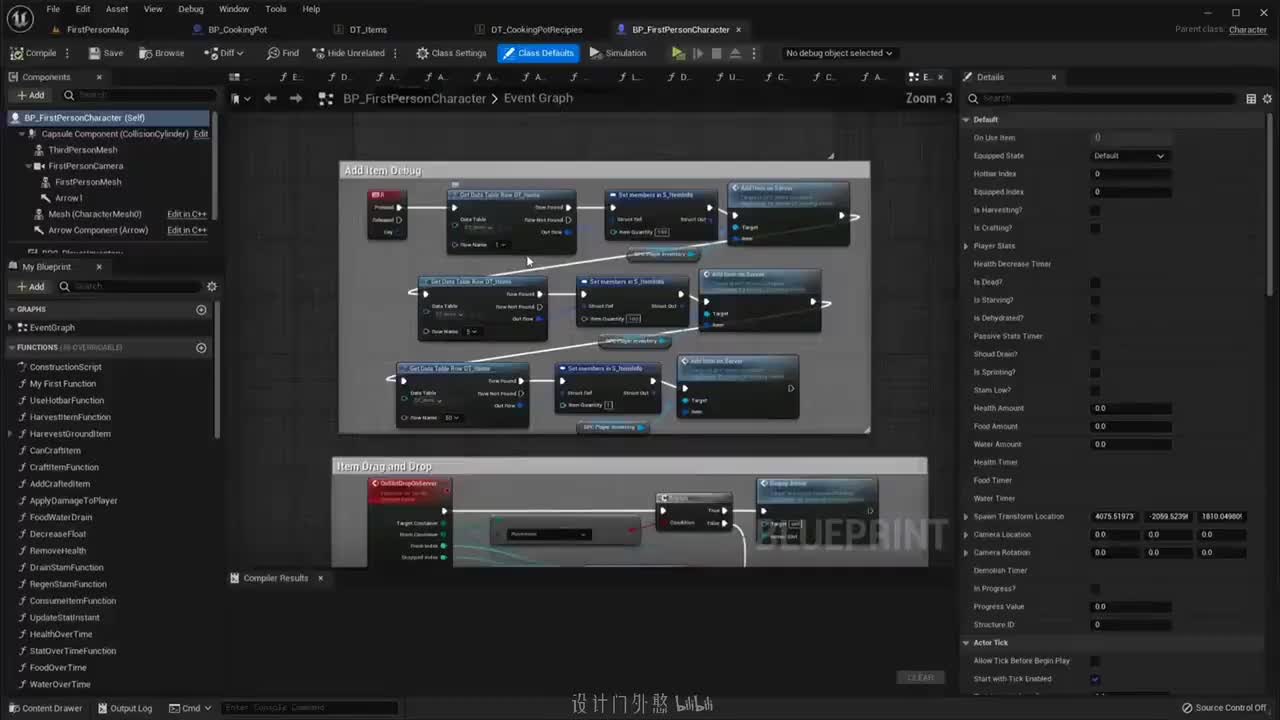Compile the blueprint
The width and height of the screenshot is (1280, 720).
[34, 53]
